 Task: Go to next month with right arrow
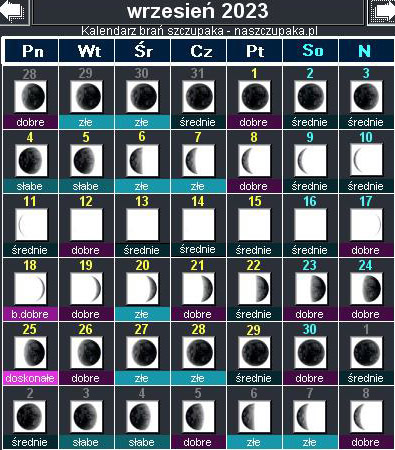[382, 11]
